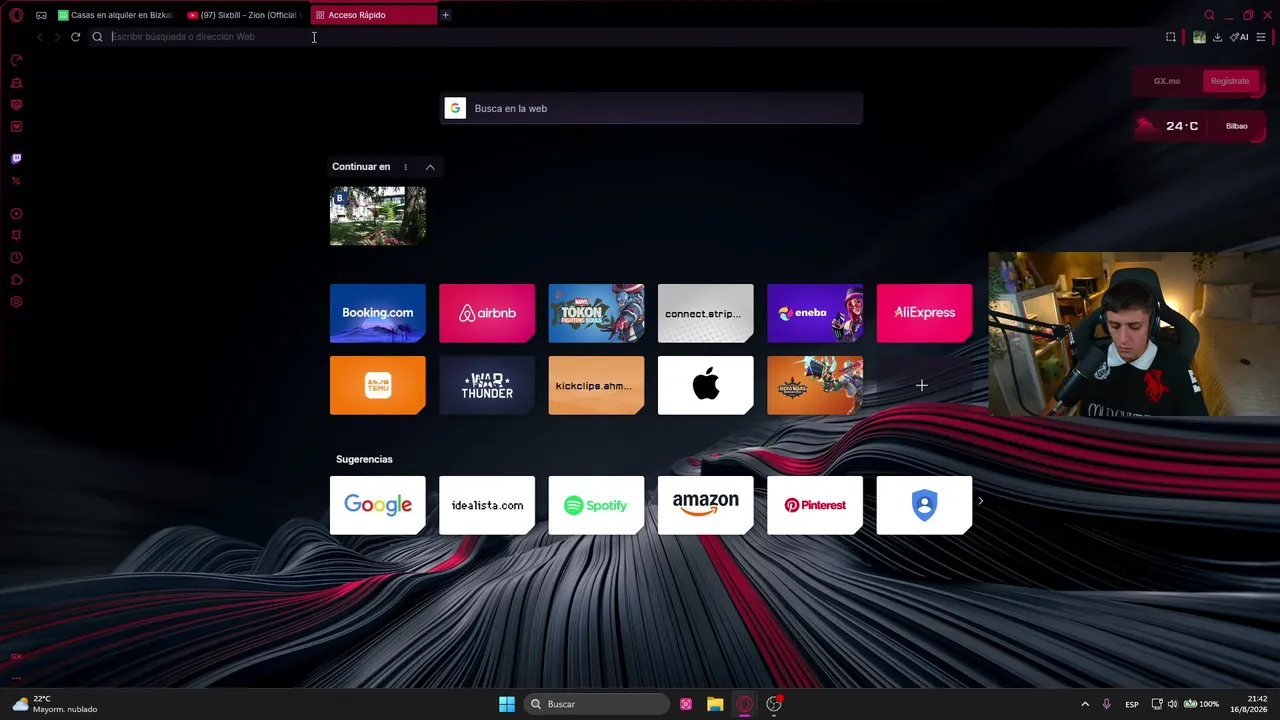Image resolution: width=1280 pixels, height=720 pixels.
Task: Open the GX Mods icon in sidebar
Action: (x=16, y=127)
